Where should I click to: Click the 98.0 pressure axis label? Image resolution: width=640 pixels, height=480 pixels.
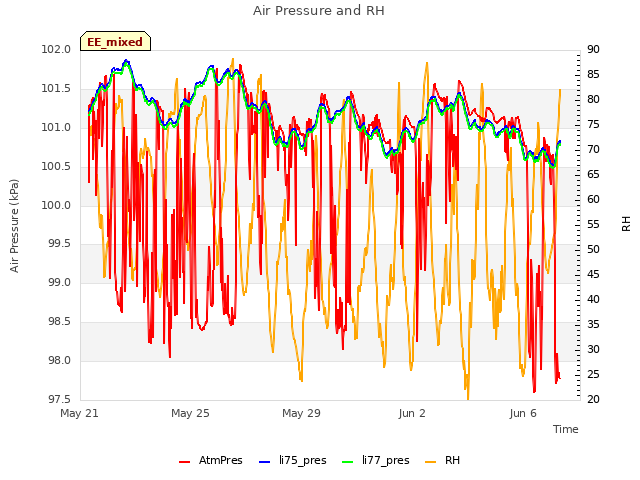59,360
